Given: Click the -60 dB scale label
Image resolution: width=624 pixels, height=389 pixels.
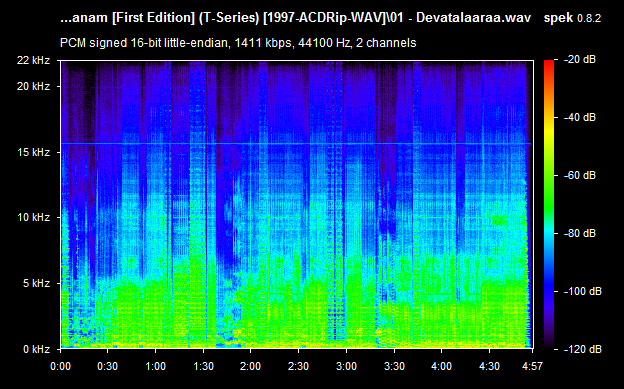Looking at the screenshot, I should pyautogui.click(x=580, y=176).
